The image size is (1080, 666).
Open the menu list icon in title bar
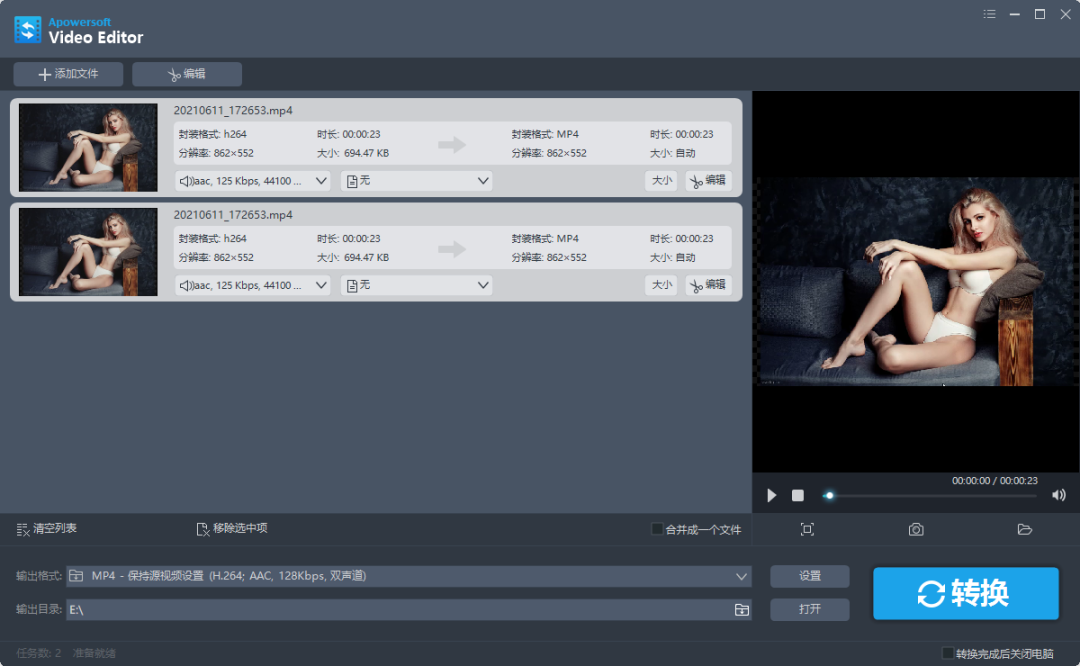click(989, 14)
